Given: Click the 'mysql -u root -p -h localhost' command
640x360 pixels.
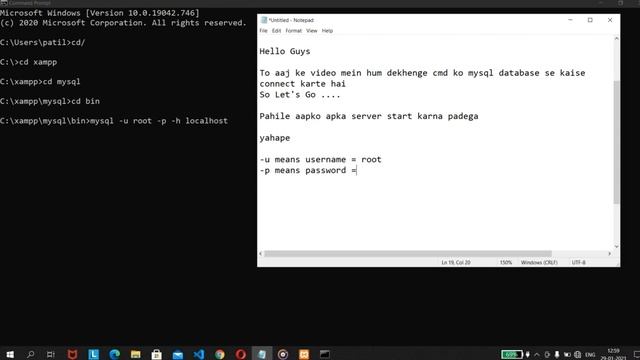Looking at the screenshot, I should (x=159, y=121).
